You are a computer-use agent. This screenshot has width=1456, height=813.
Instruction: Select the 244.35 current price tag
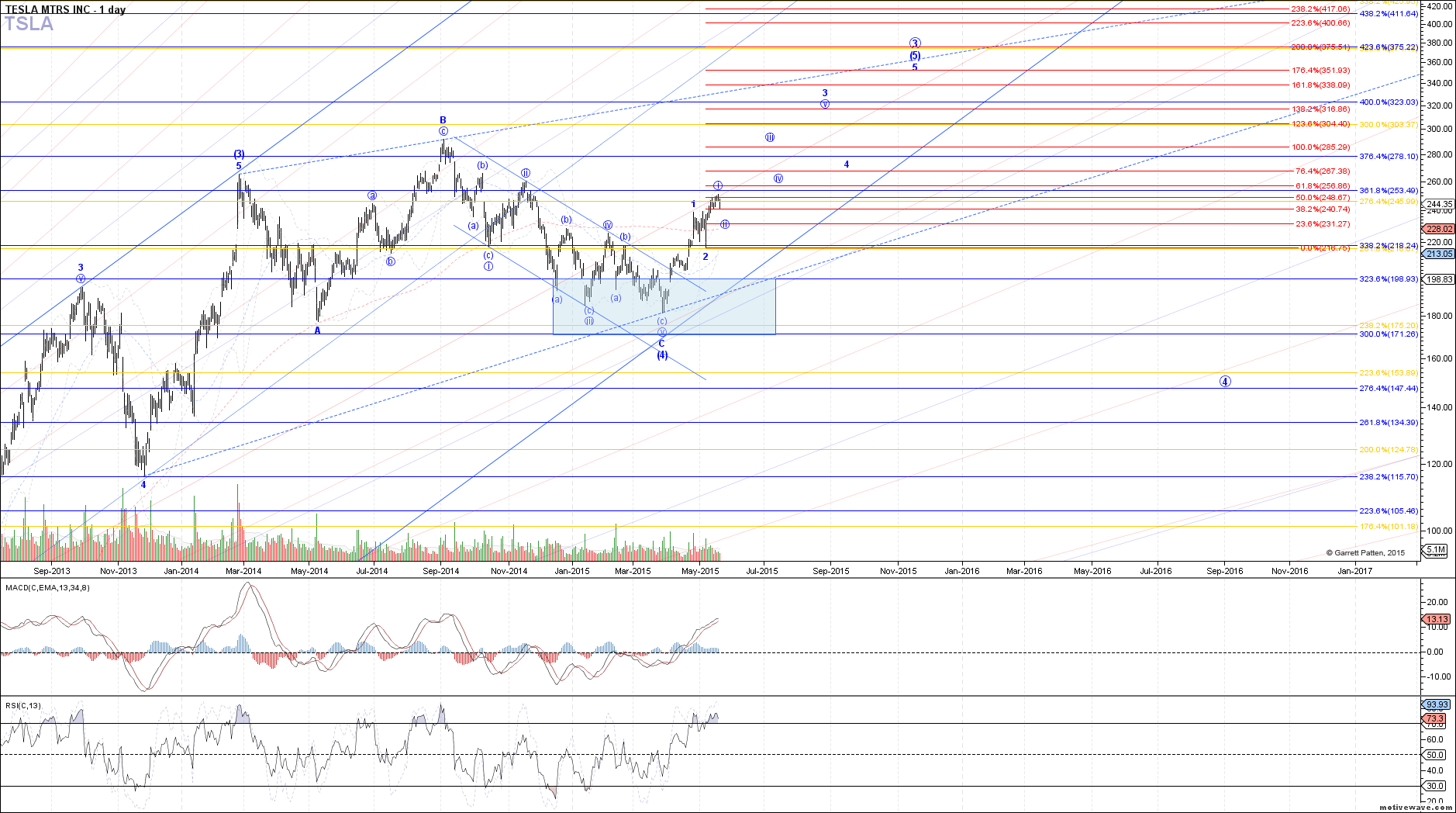click(1439, 204)
